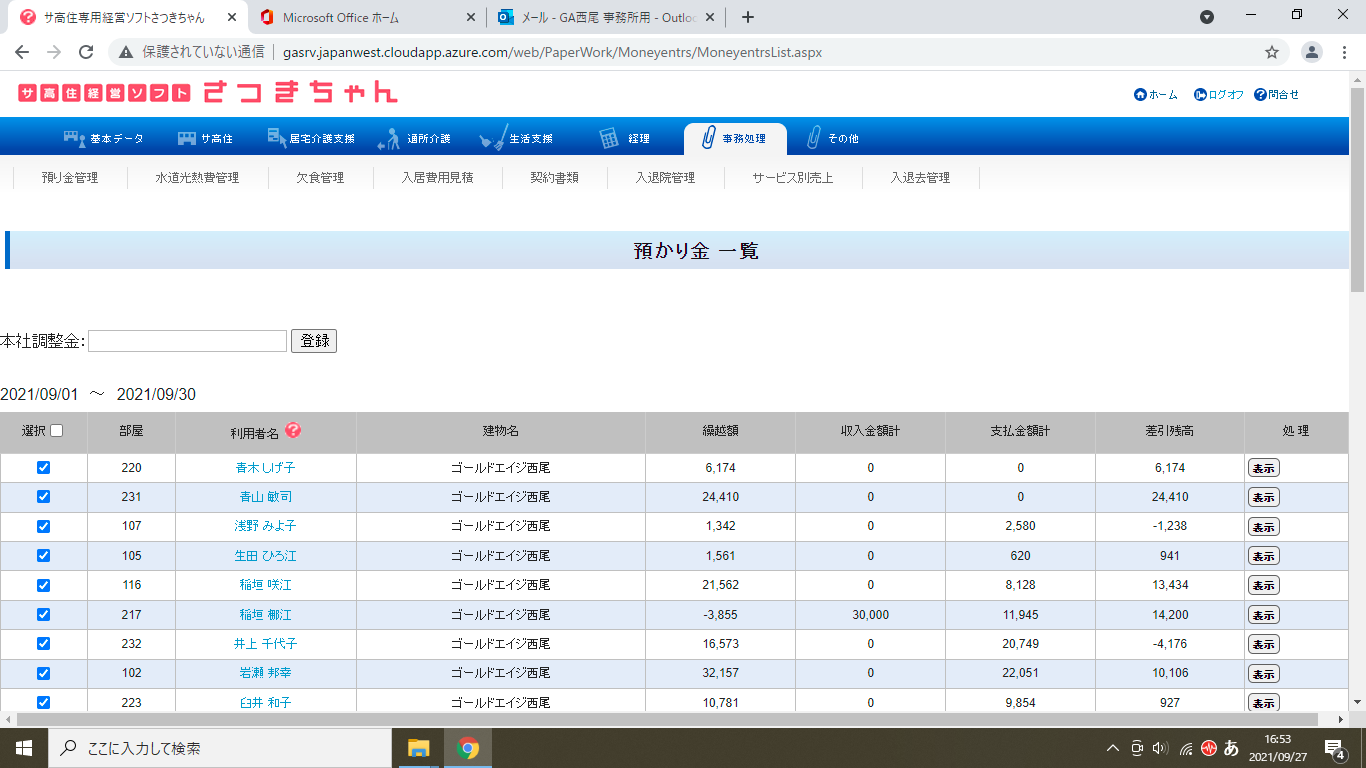Open the ホーム home icon link
The width and height of the screenshot is (1366, 768).
[x=1141, y=95]
